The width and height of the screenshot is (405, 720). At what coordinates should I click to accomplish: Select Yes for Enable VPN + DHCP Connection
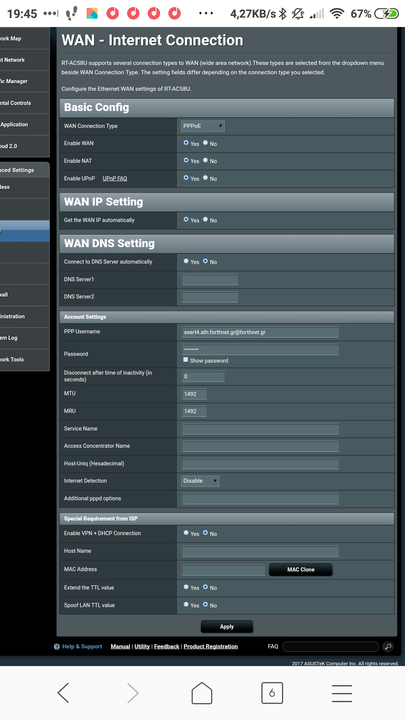[186, 533]
